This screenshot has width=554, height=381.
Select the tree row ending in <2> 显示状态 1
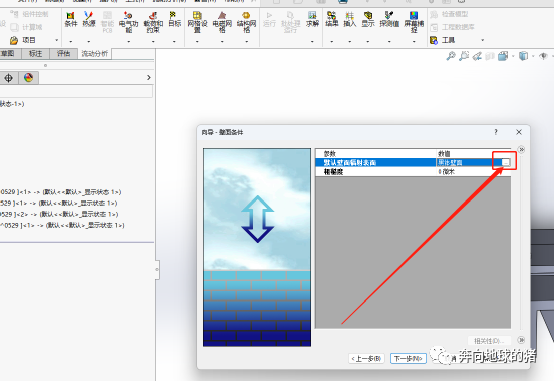pos(59,214)
